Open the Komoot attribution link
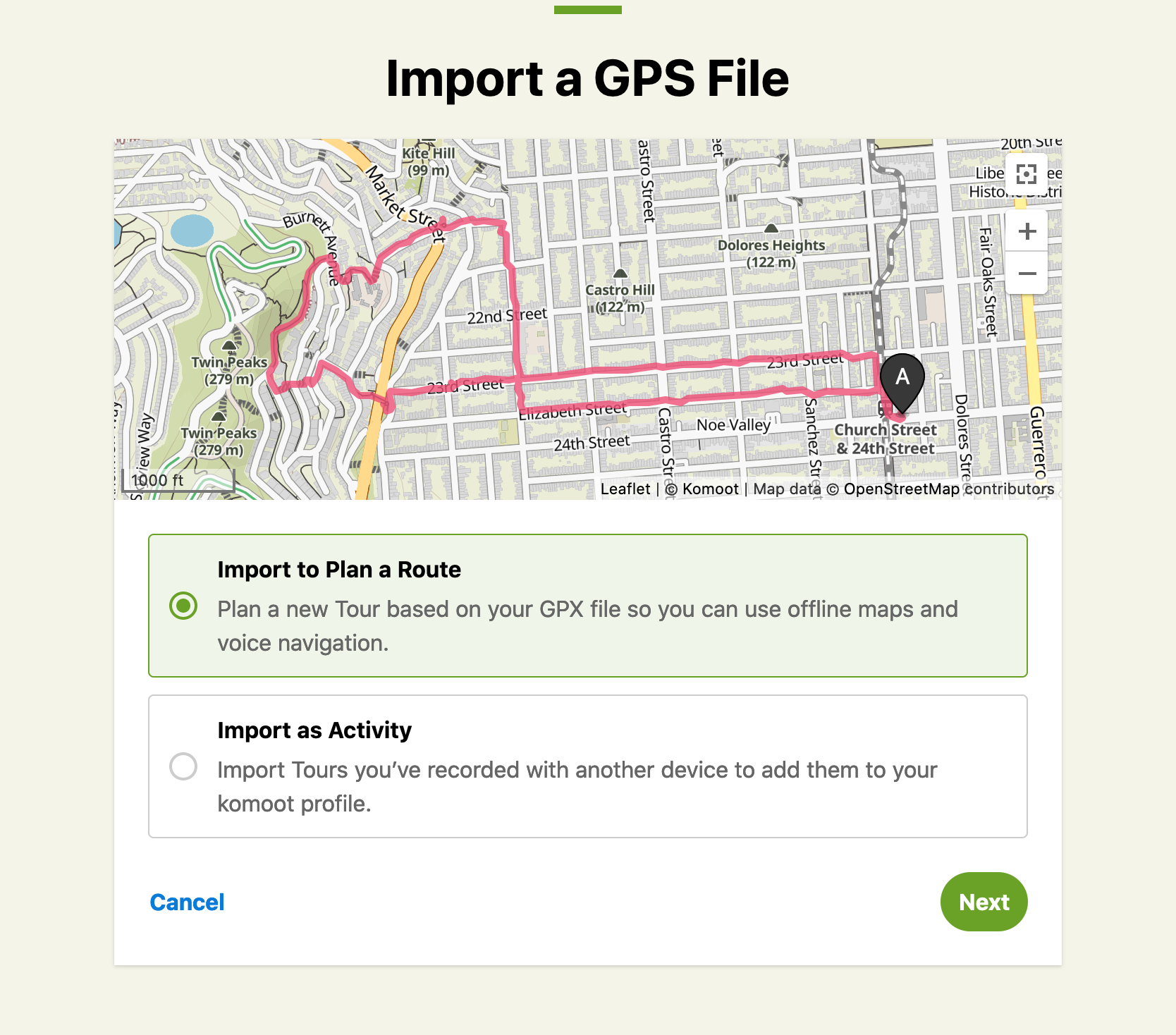This screenshot has height=1035, width=1176. click(x=710, y=489)
